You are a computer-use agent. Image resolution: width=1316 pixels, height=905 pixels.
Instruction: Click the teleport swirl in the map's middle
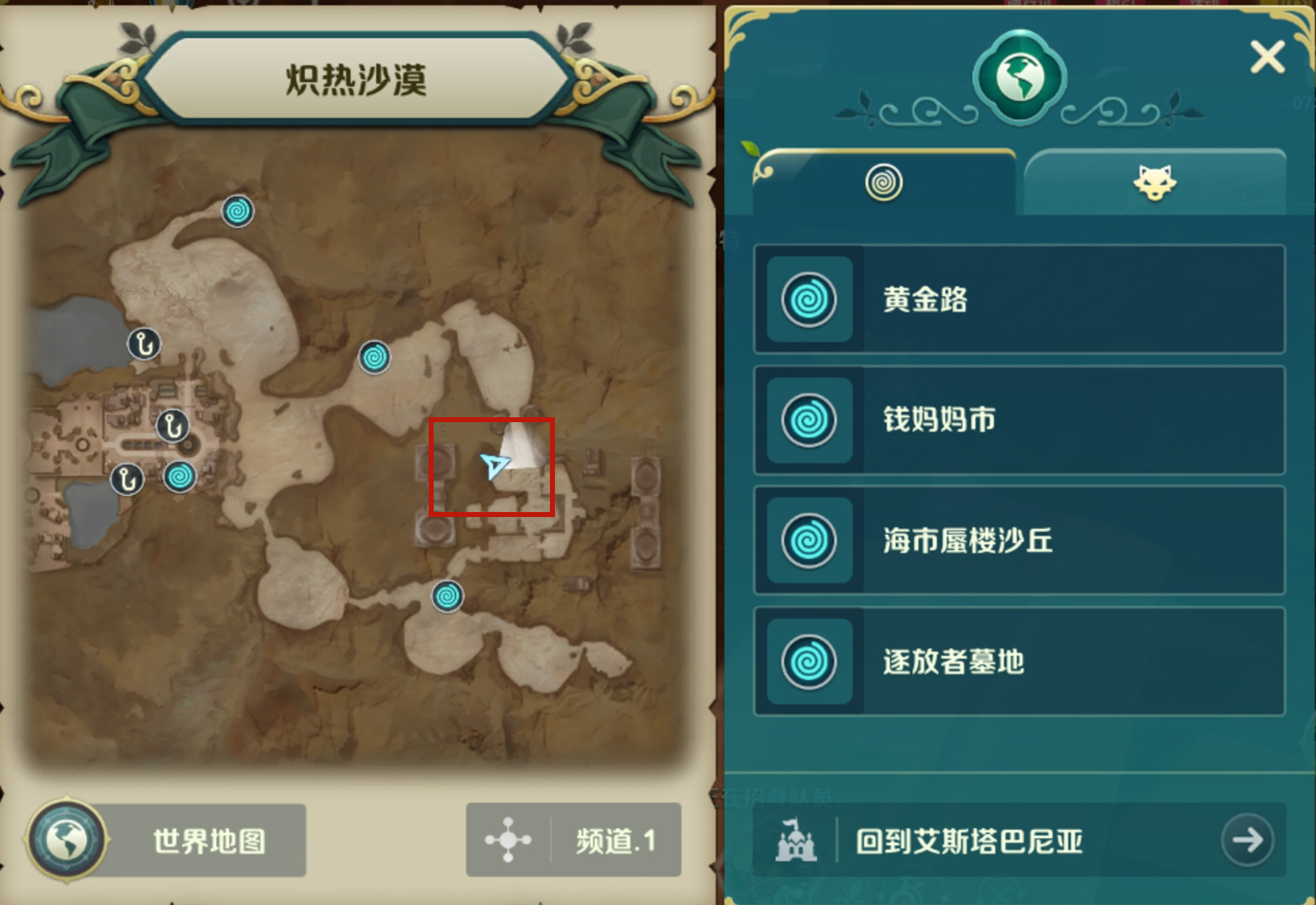[374, 357]
